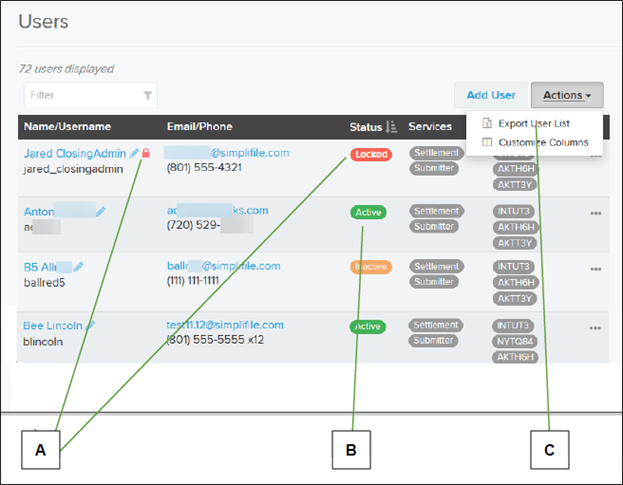
Task: Open the Bee Lincoln user link
Action: click(54, 325)
